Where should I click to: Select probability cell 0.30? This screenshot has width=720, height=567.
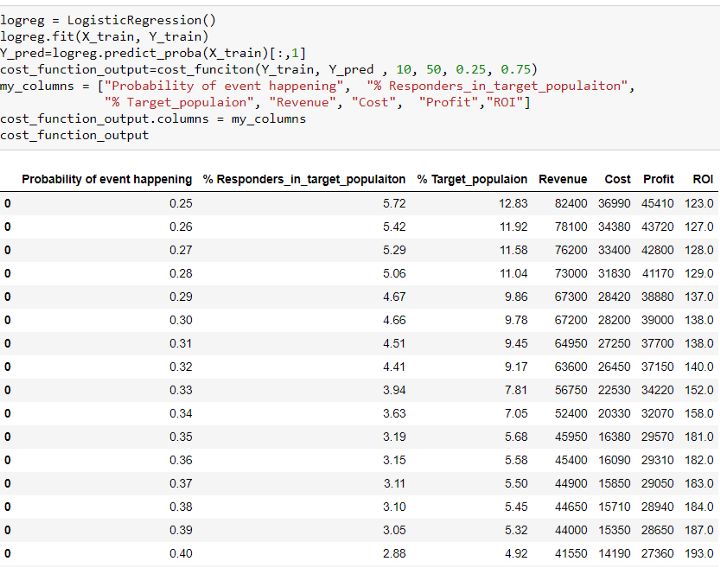[x=181, y=320]
